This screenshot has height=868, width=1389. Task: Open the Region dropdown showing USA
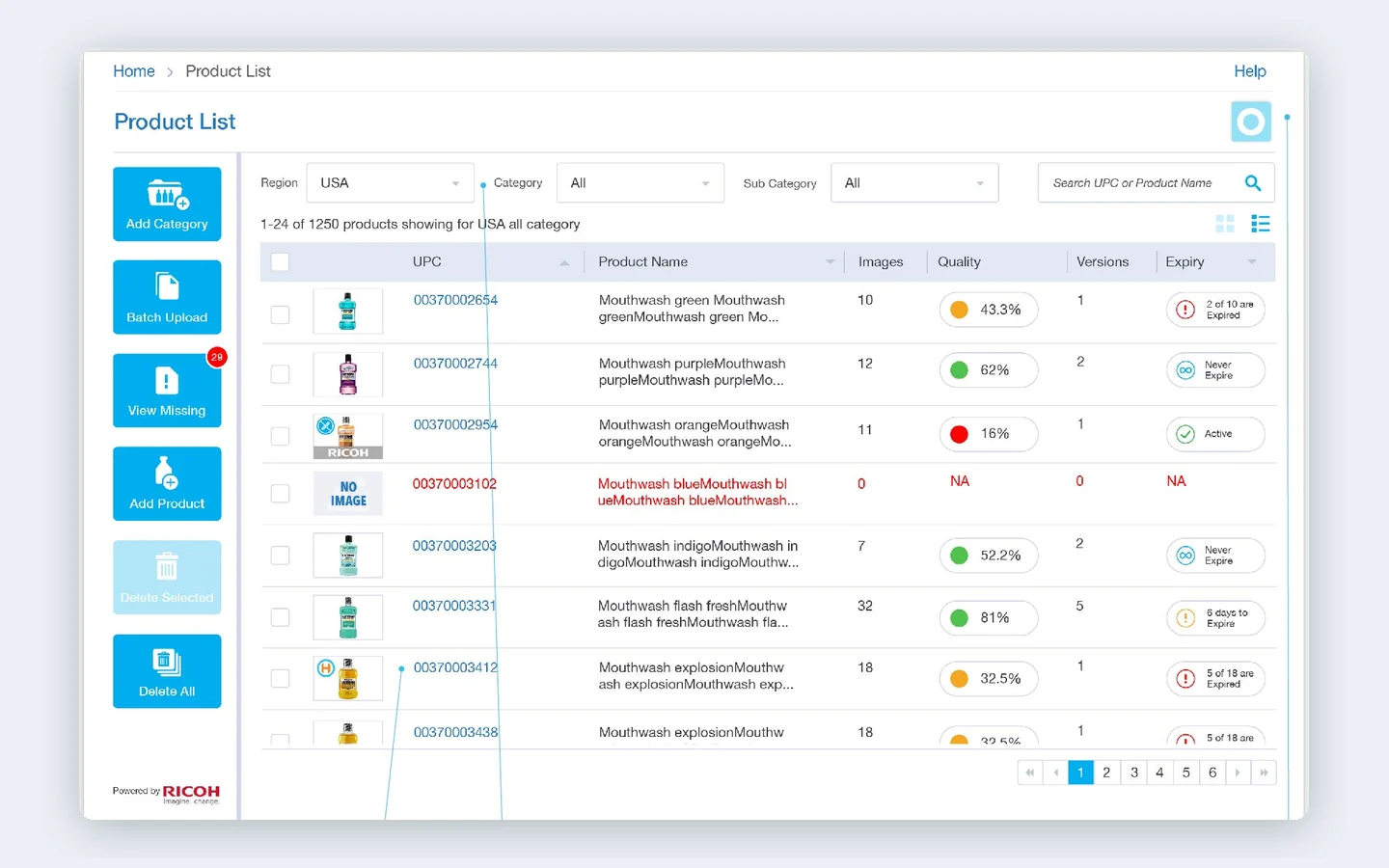(x=391, y=183)
